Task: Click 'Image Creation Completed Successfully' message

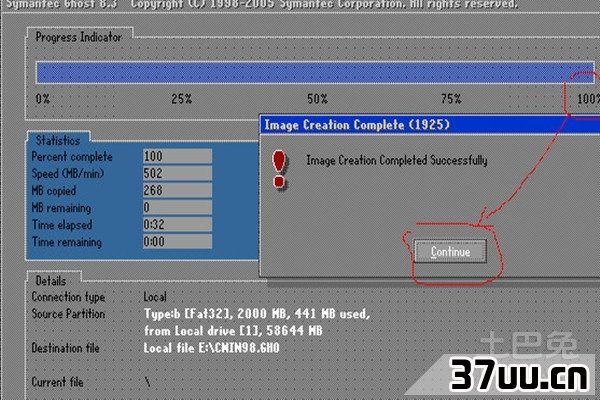Action: (x=397, y=160)
